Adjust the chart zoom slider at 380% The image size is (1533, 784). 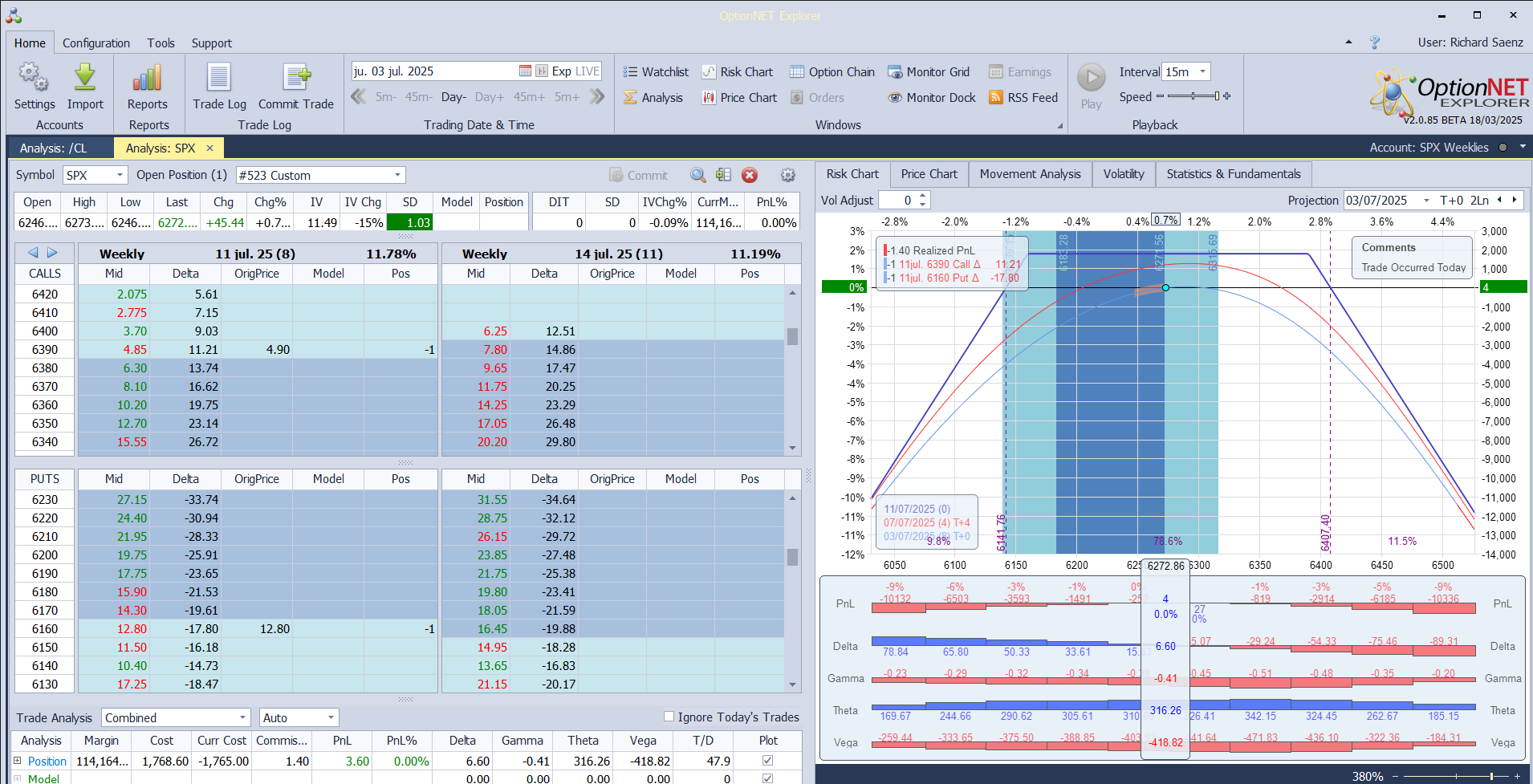(1457, 776)
